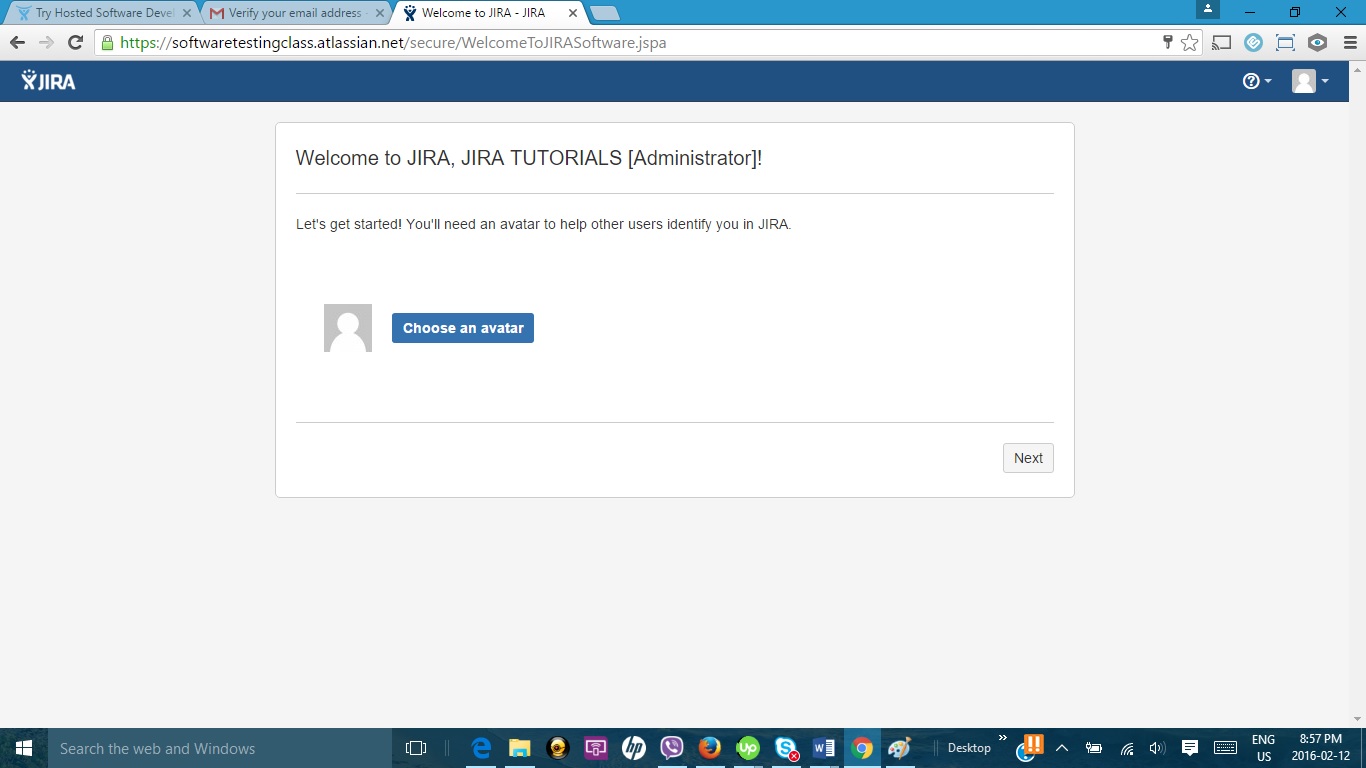Screen dimensions: 1366x768
Task: Open the Chrome hamburger menu
Action: click(1349, 43)
